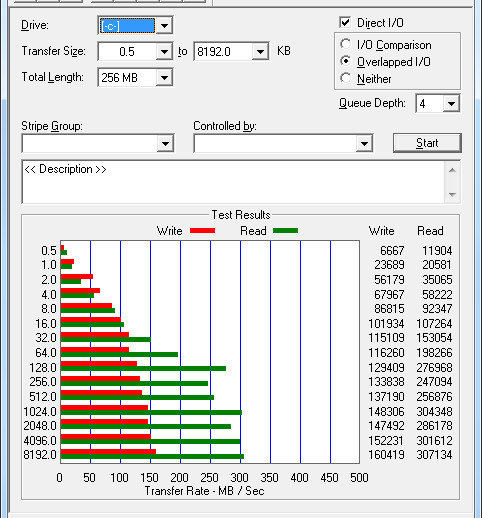The width and height of the screenshot is (482, 518).
Task: Open the Drive selection dropdown
Action: tap(164, 25)
